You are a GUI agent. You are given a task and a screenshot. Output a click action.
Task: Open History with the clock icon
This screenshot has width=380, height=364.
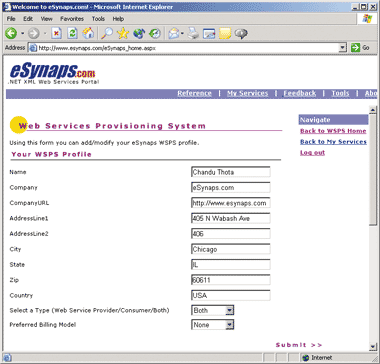(155, 33)
